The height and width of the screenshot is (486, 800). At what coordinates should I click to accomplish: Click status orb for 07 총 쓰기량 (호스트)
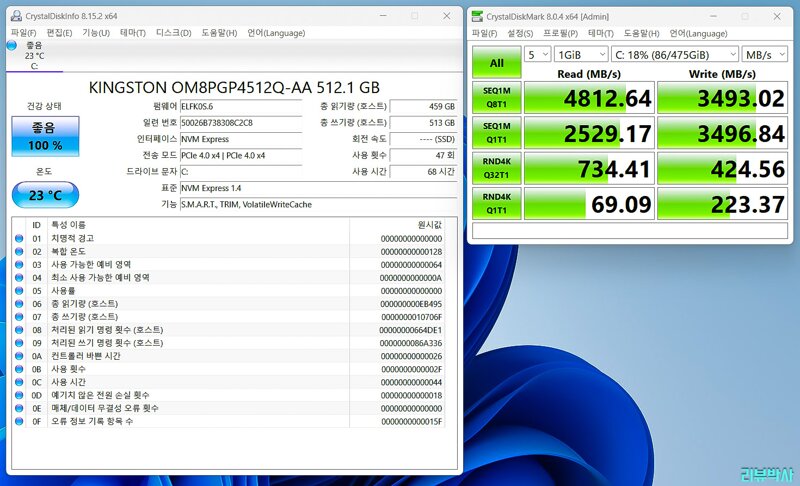(19, 317)
